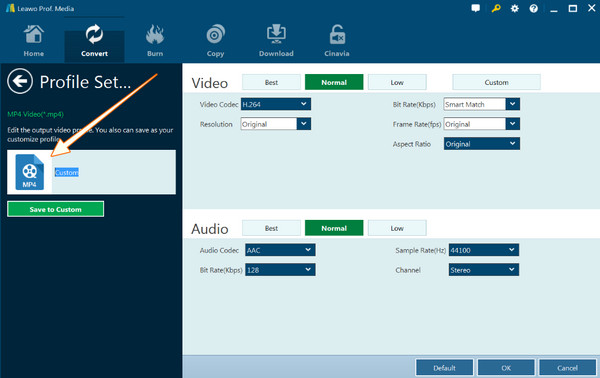Screen dimensions: 600x378
Task: Expand the video Bit Rate Smart Match dropdown arrow
Action: 513,104
